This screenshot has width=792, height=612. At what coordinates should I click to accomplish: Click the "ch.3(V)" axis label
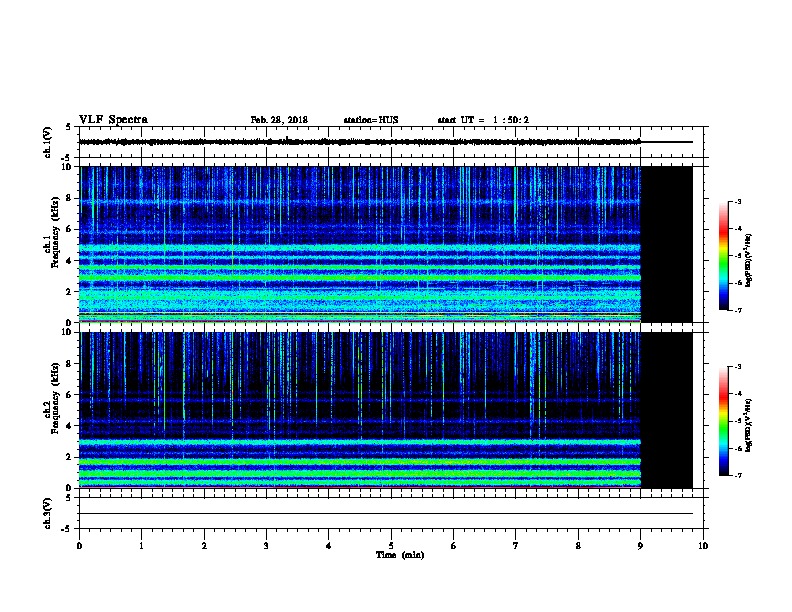click(48, 514)
